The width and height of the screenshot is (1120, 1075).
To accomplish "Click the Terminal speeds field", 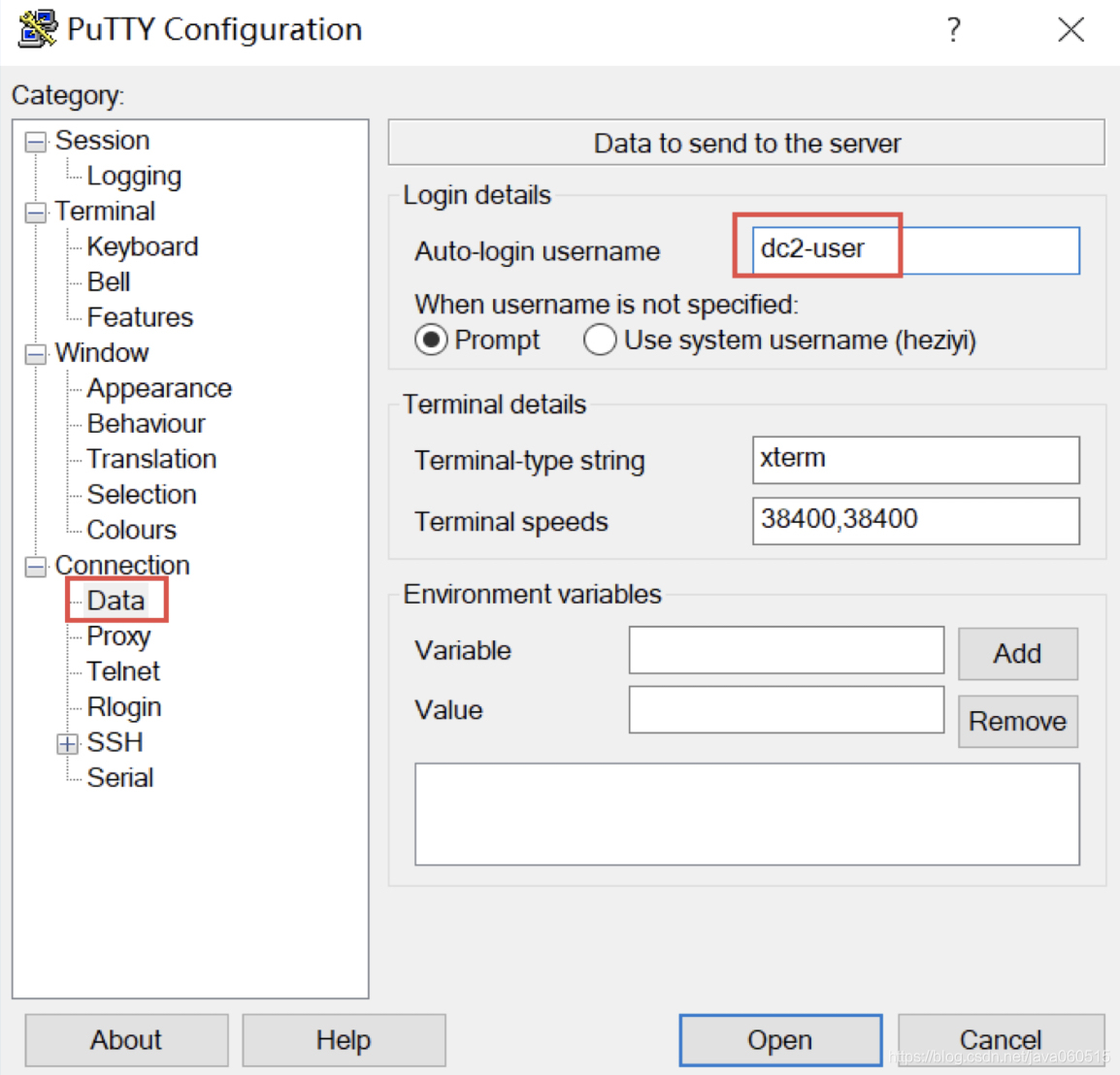I will tap(916, 521).
